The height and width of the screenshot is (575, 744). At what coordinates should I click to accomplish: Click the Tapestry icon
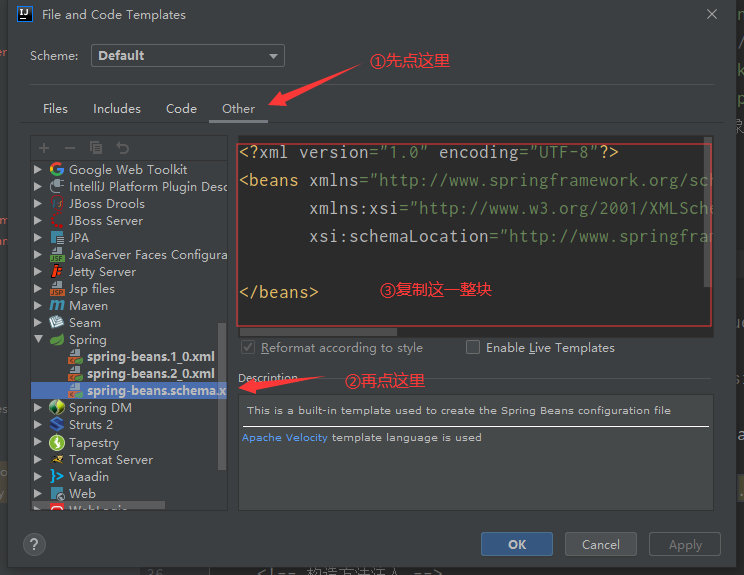pyautogui.click(x=57, y=443)
